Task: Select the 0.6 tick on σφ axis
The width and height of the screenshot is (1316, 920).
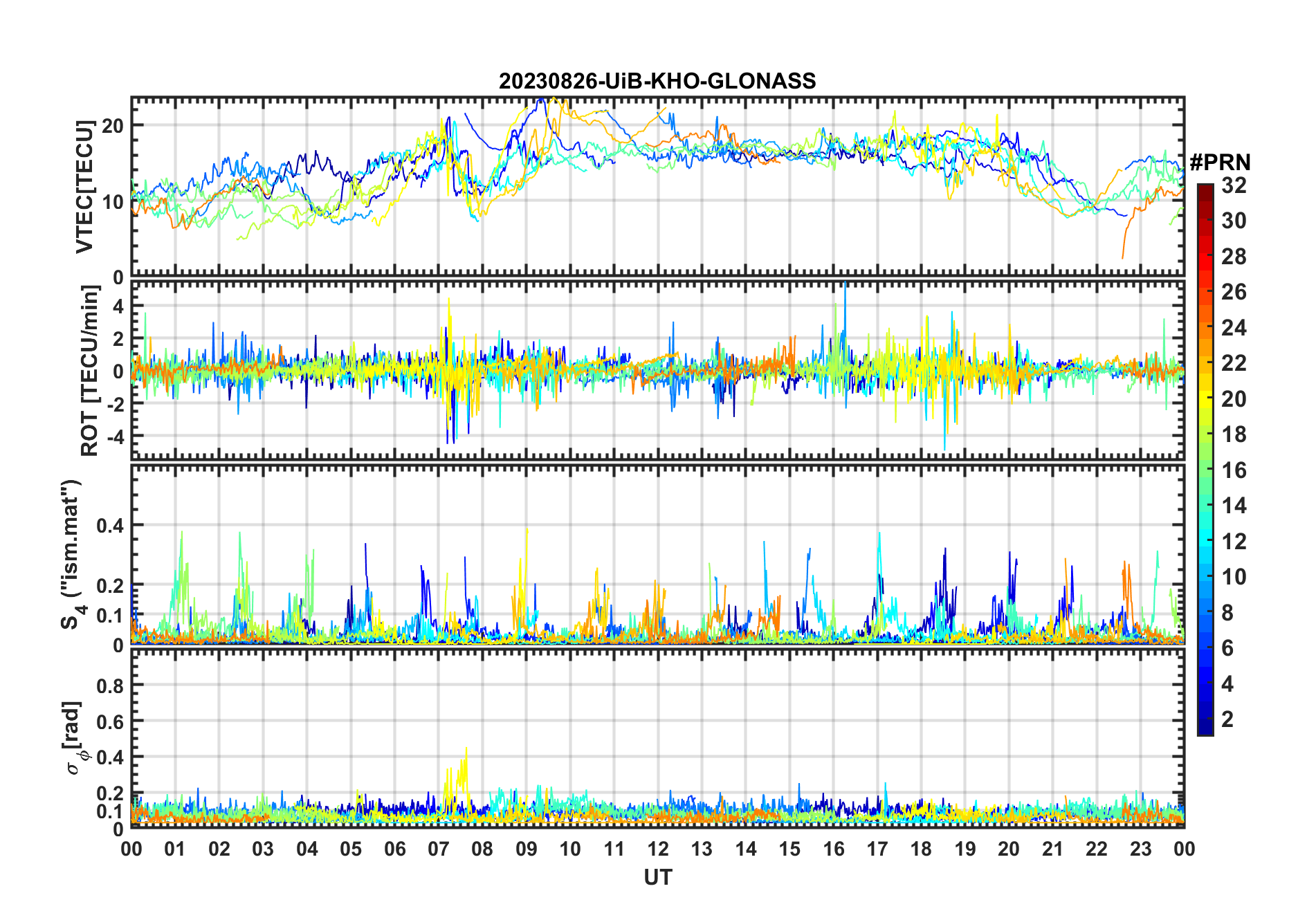Action: pyautogui.click(x=110, y=721)
